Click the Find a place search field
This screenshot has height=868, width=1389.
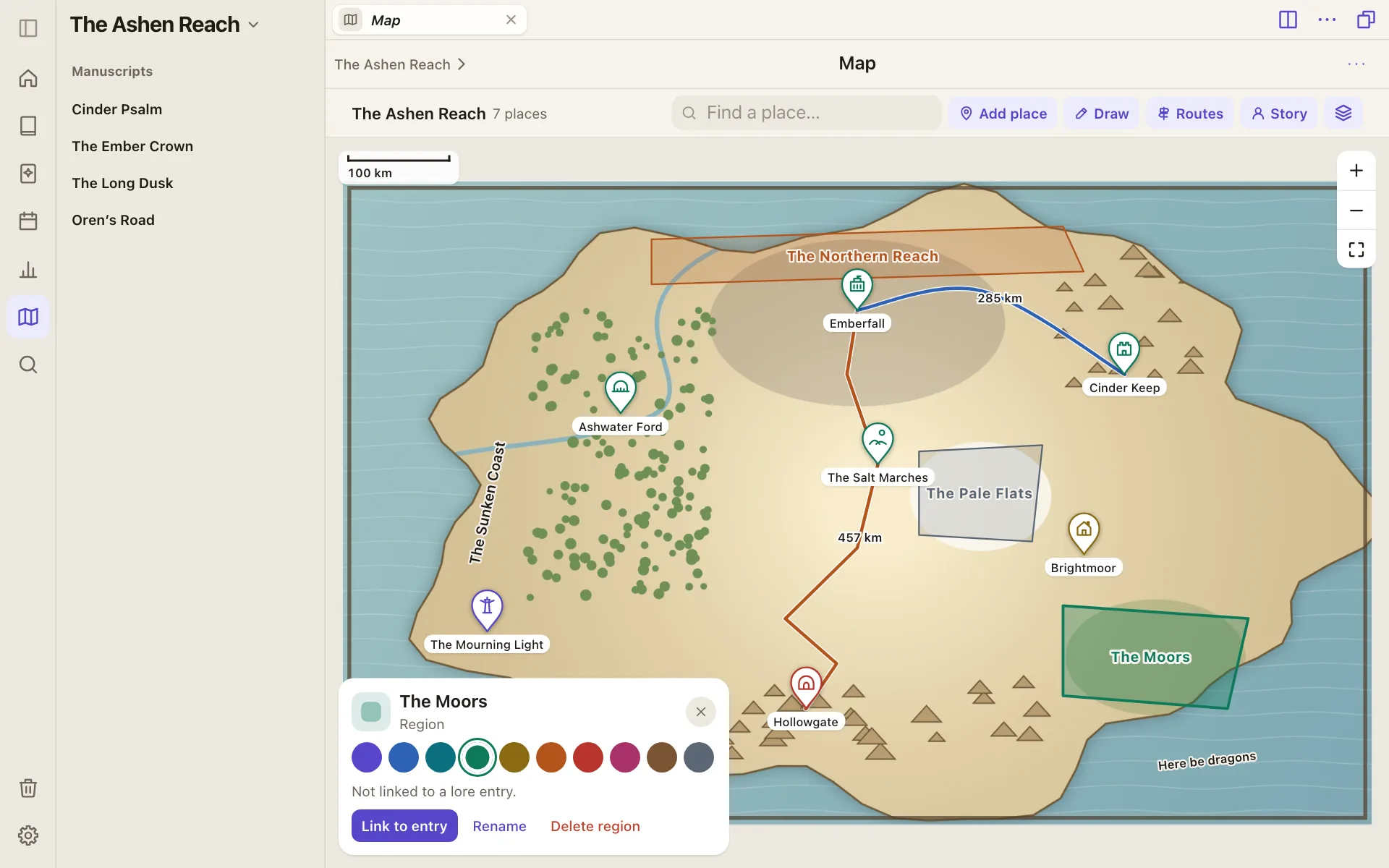coord(806,113)
